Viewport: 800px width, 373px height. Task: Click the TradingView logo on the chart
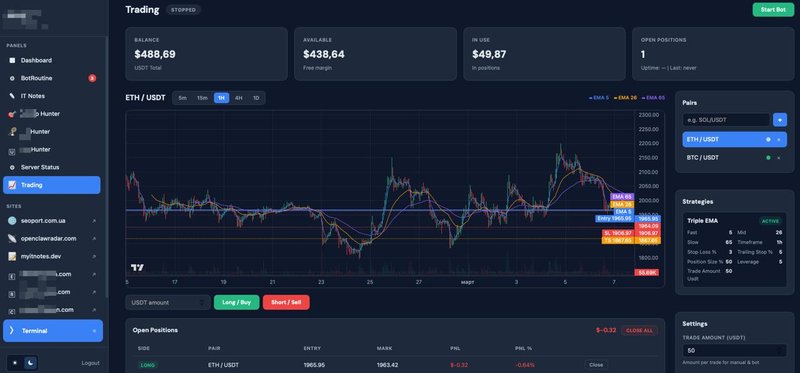(137, 267)
